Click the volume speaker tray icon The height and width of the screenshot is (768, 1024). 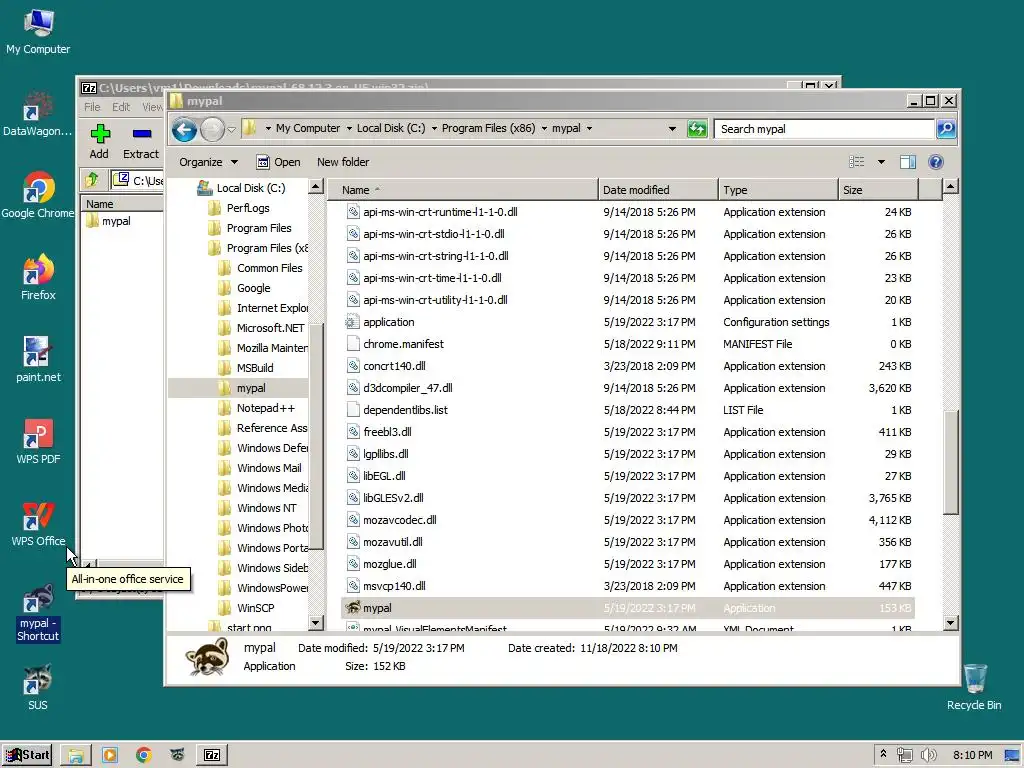click(x=928, y=756)
